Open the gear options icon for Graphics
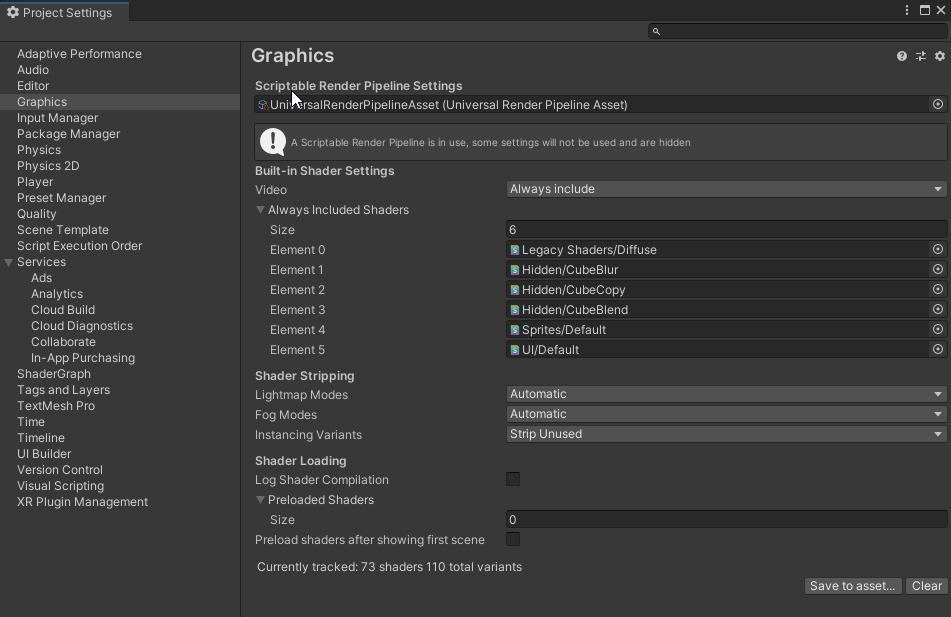The width and height of the screenshot is (951, 617). (x=939, y=56)
